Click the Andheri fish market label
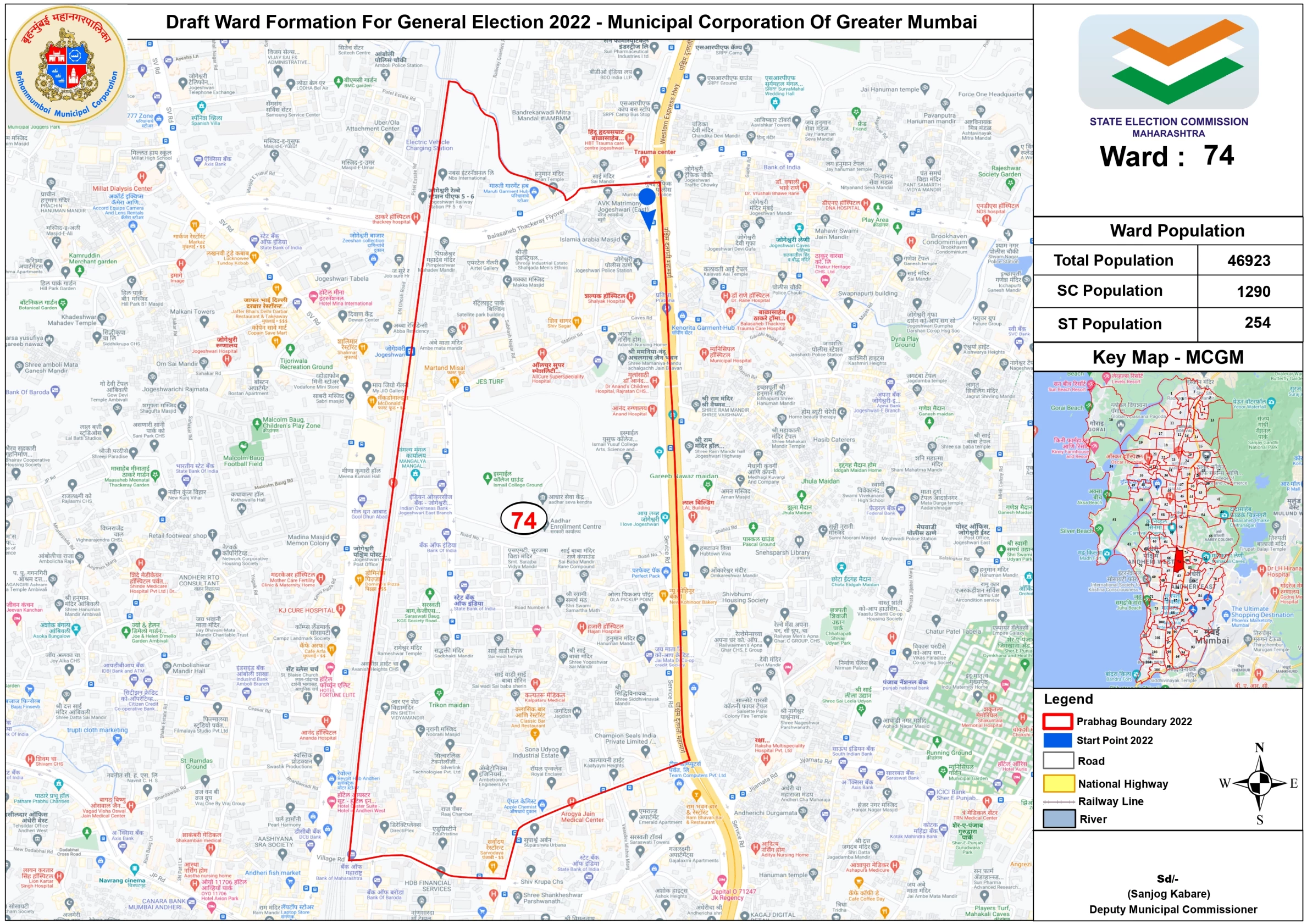The image size is (1307, 924). tap(273, 873)
